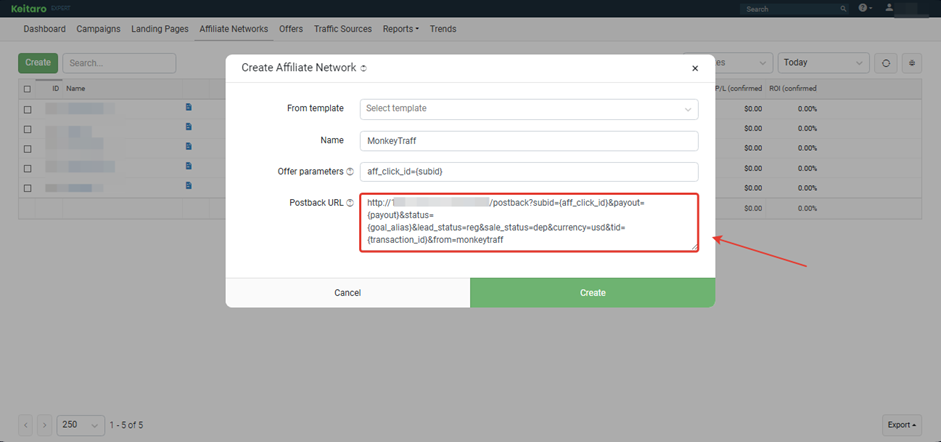Viewport: 941px width, 442px height.
Task: Open the Campaigns tab
Action: [x=98, y=29]
